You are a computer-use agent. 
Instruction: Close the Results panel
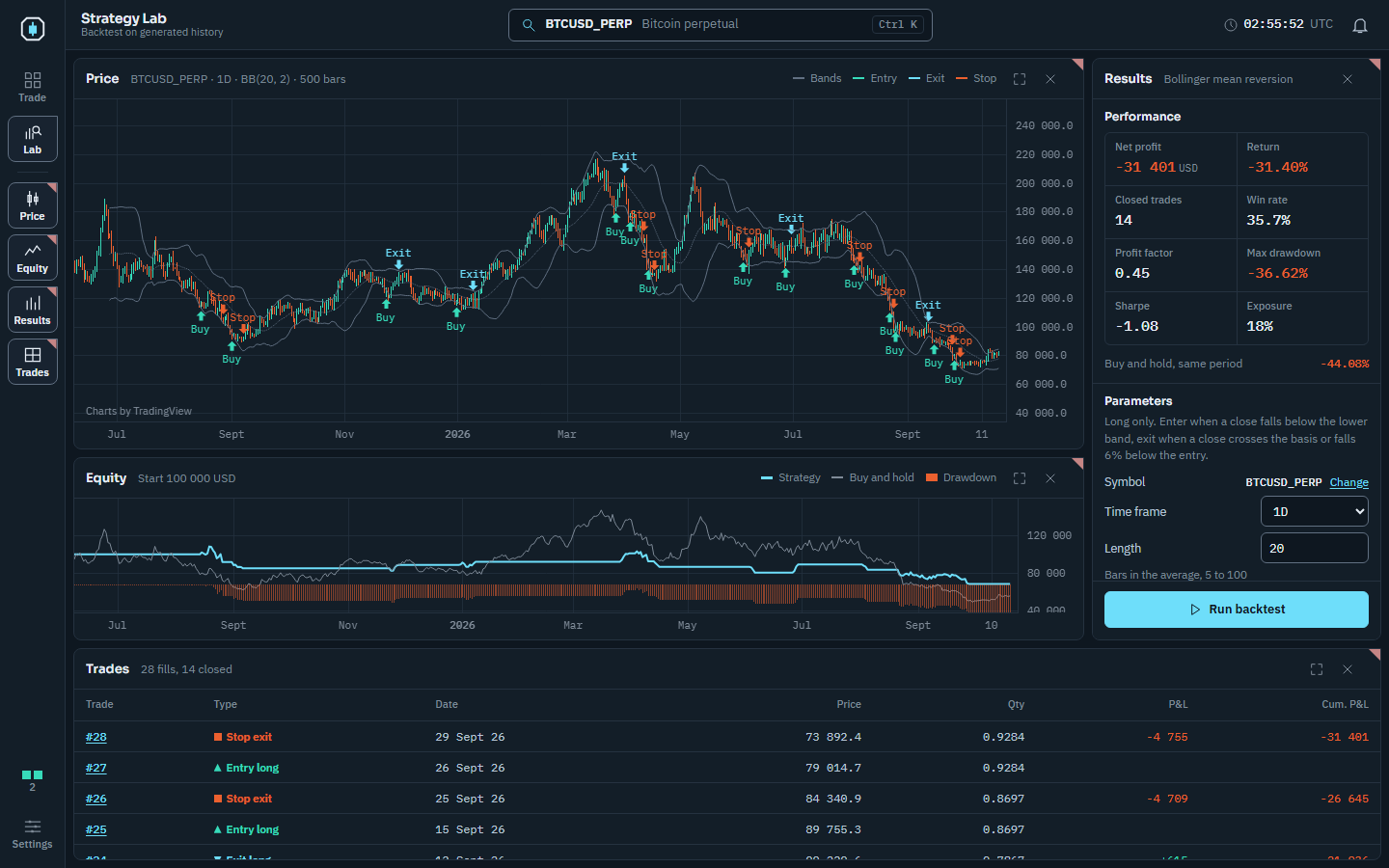(1348, 79)
